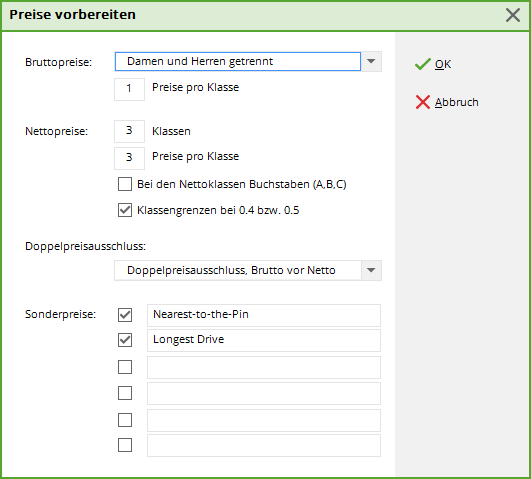The width and height of the screenshot is (531, 479).
Task: Disable the Longest Drive special prize checkbox
Action: pos(125,340)
